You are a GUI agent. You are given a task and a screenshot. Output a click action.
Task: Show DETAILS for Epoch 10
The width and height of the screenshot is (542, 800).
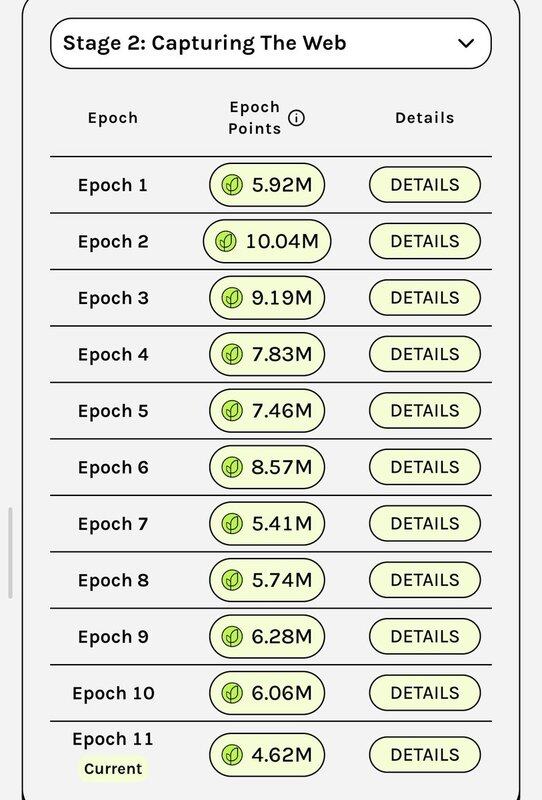coord(425,693)
